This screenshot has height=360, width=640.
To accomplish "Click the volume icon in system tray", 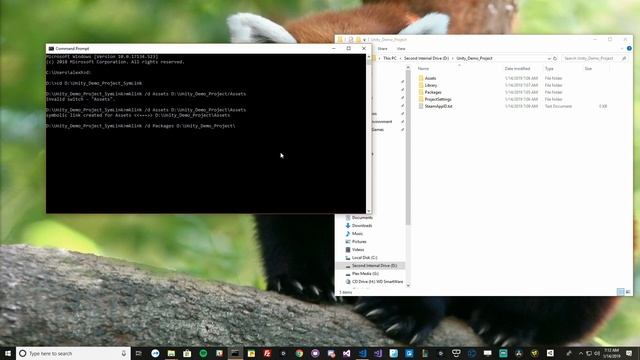I will 597,353.
